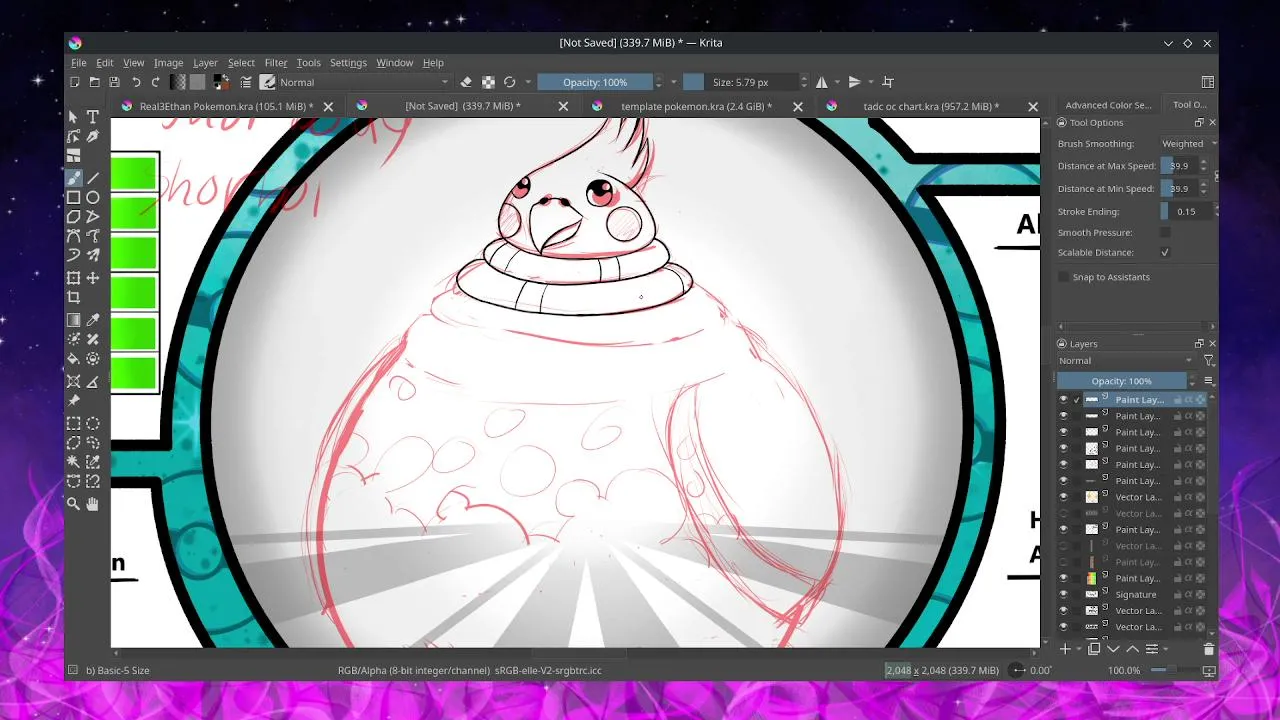Enable Snap to Assistants checkbox
1280x720 pixels.
(1063, 277)
